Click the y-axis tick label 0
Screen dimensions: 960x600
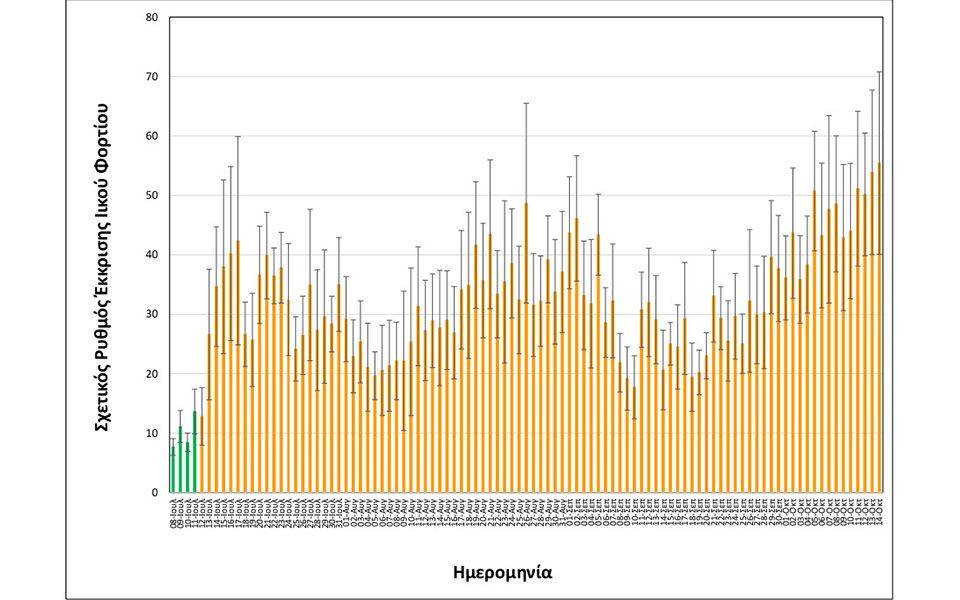click(x=154, y=493)
